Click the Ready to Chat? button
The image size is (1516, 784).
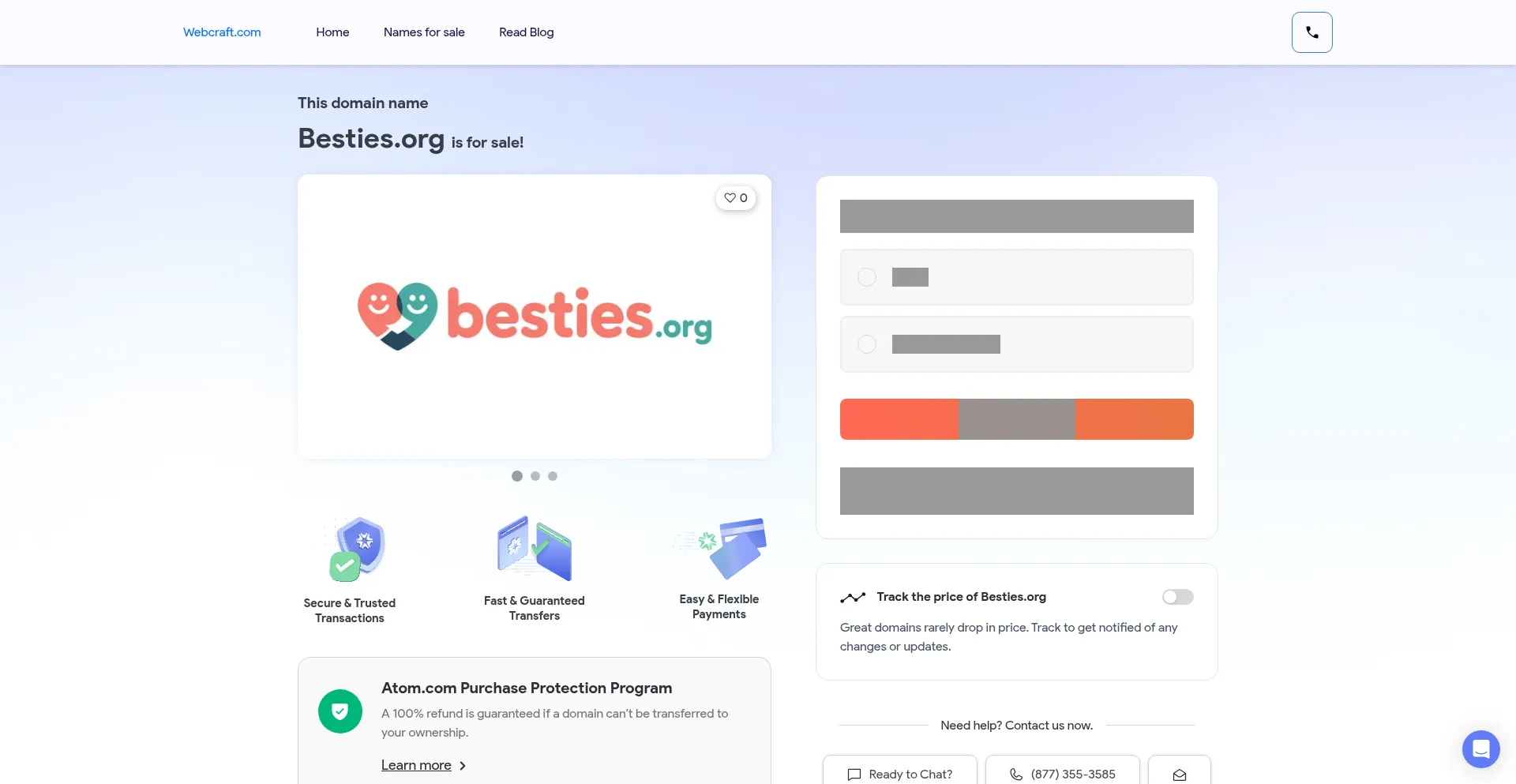coord(900,774)
